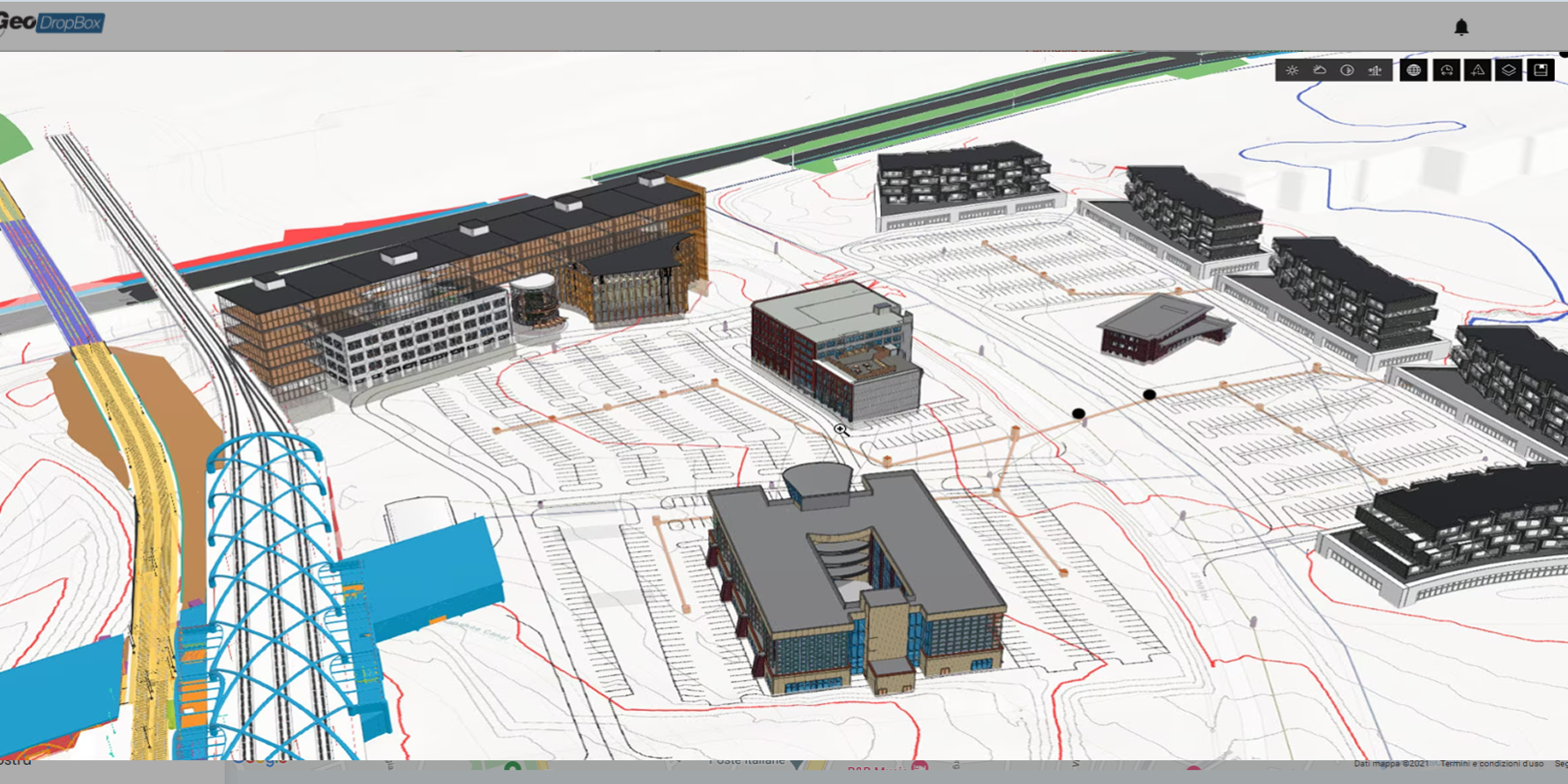This screenshot has width=1568, height=784.
Task: Select the red brick building with rooftop terrace
Action: point(831,348)
